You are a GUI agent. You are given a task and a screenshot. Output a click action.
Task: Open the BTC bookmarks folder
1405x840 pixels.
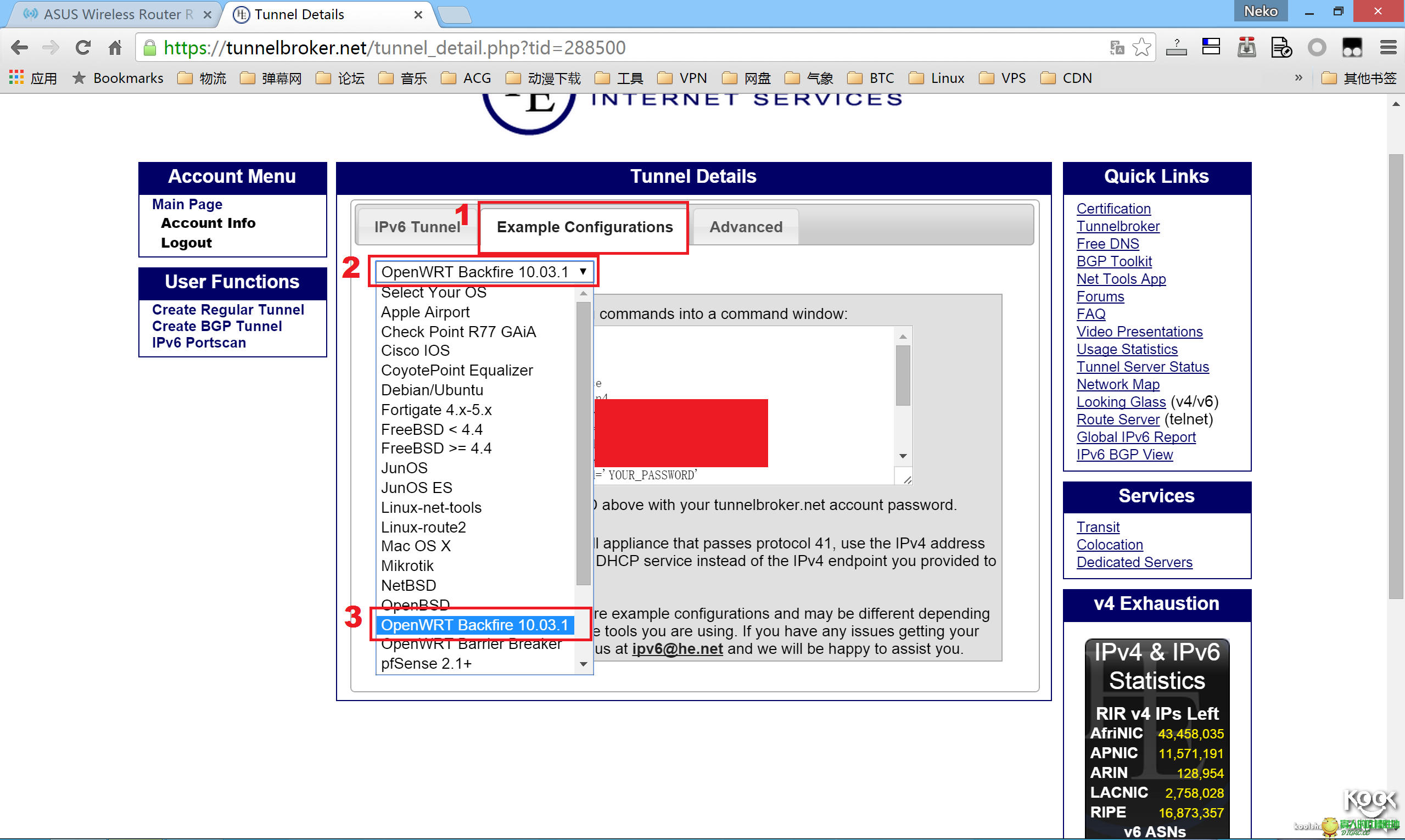(871, 78)
